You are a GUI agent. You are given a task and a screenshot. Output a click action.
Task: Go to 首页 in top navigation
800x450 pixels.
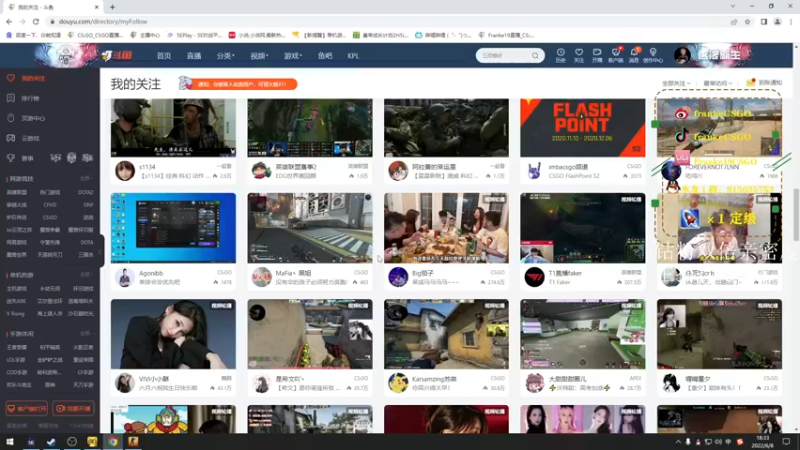point(164,56)
